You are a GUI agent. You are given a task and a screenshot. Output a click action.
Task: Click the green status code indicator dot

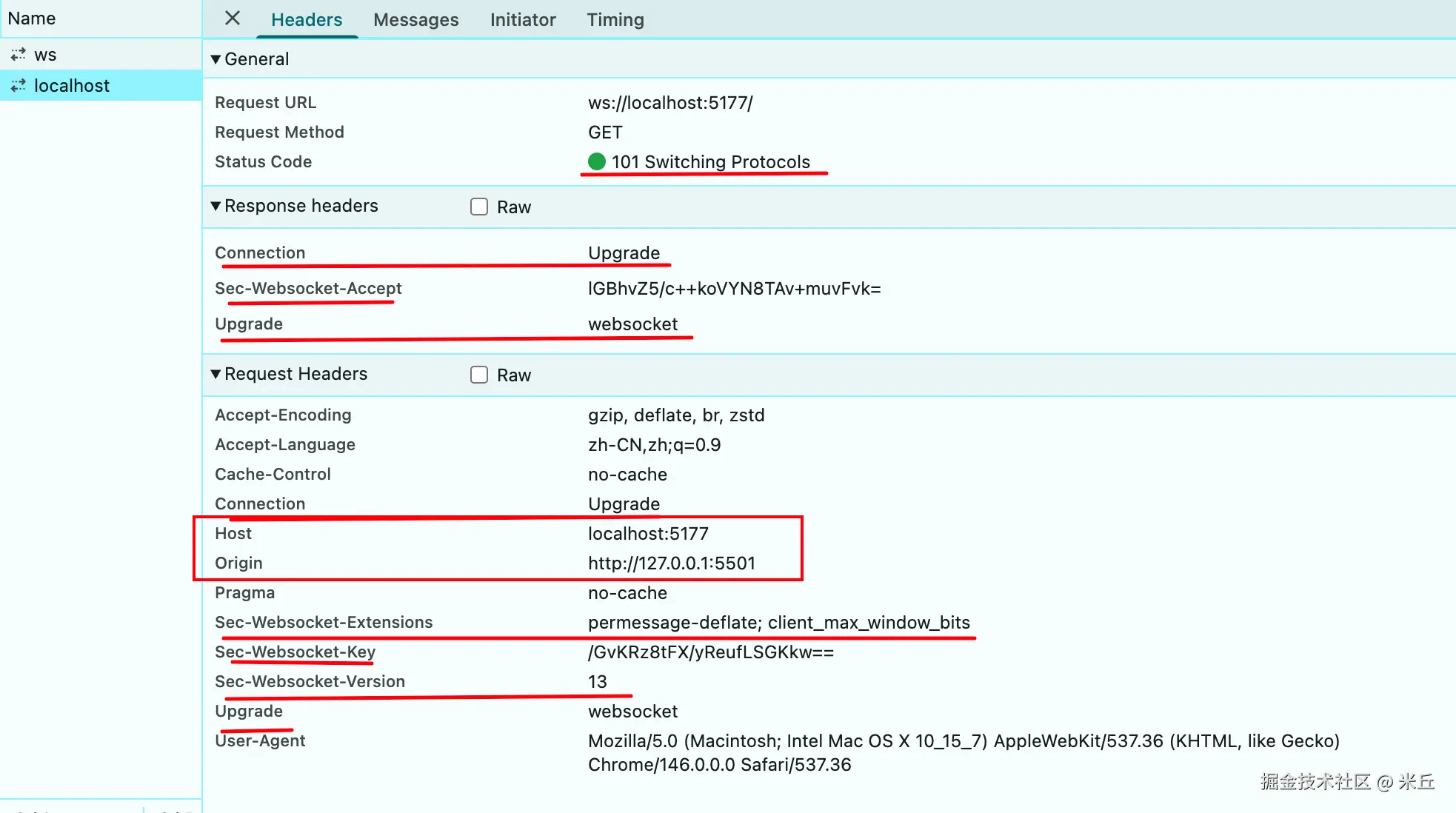597,161
